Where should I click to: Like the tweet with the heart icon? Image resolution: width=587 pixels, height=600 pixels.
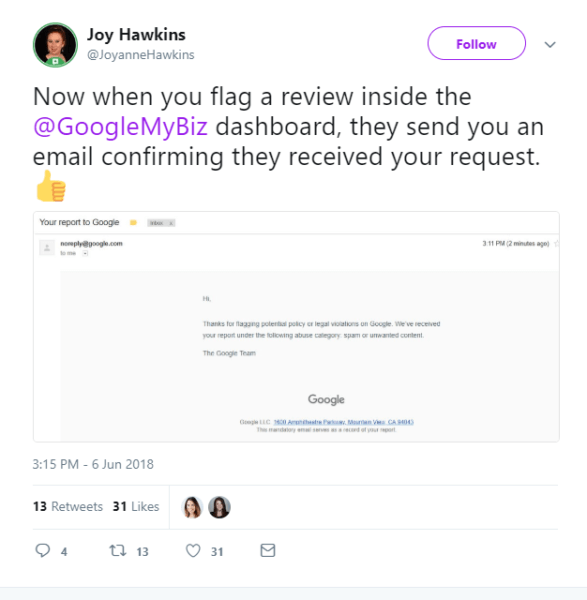coord(193,551)
